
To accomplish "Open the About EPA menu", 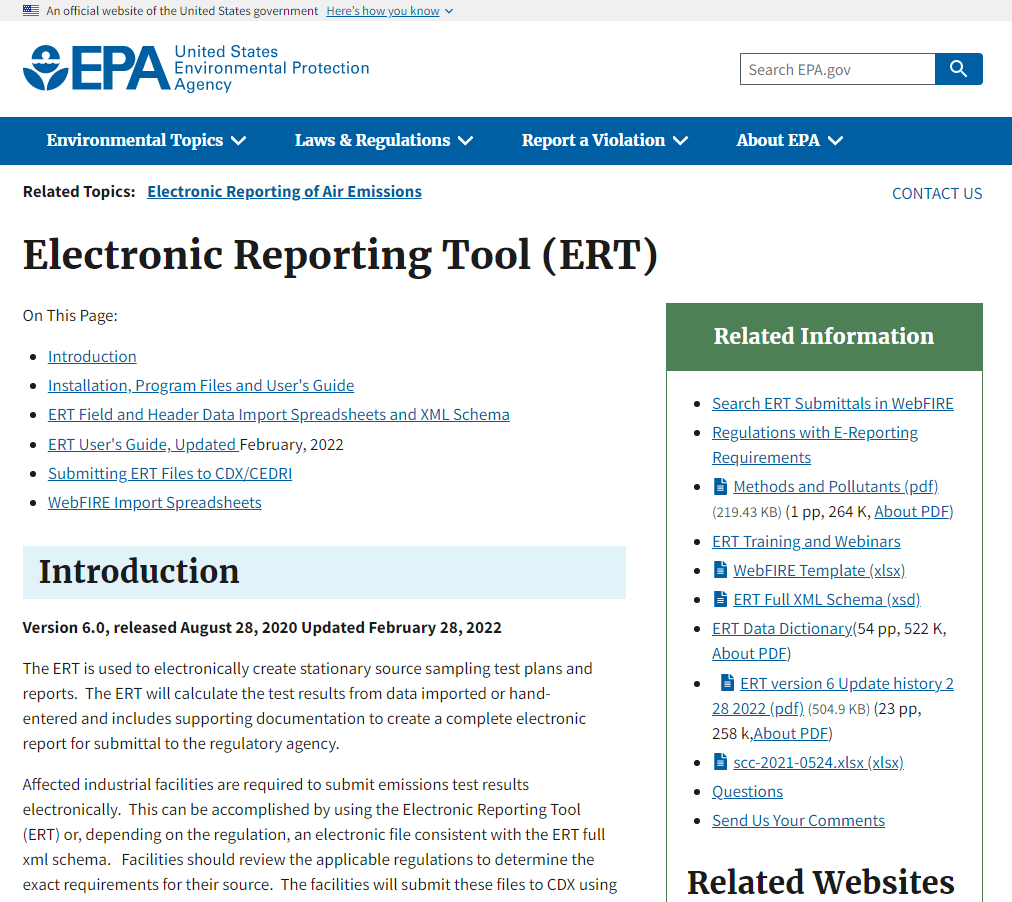I will 790,141.
